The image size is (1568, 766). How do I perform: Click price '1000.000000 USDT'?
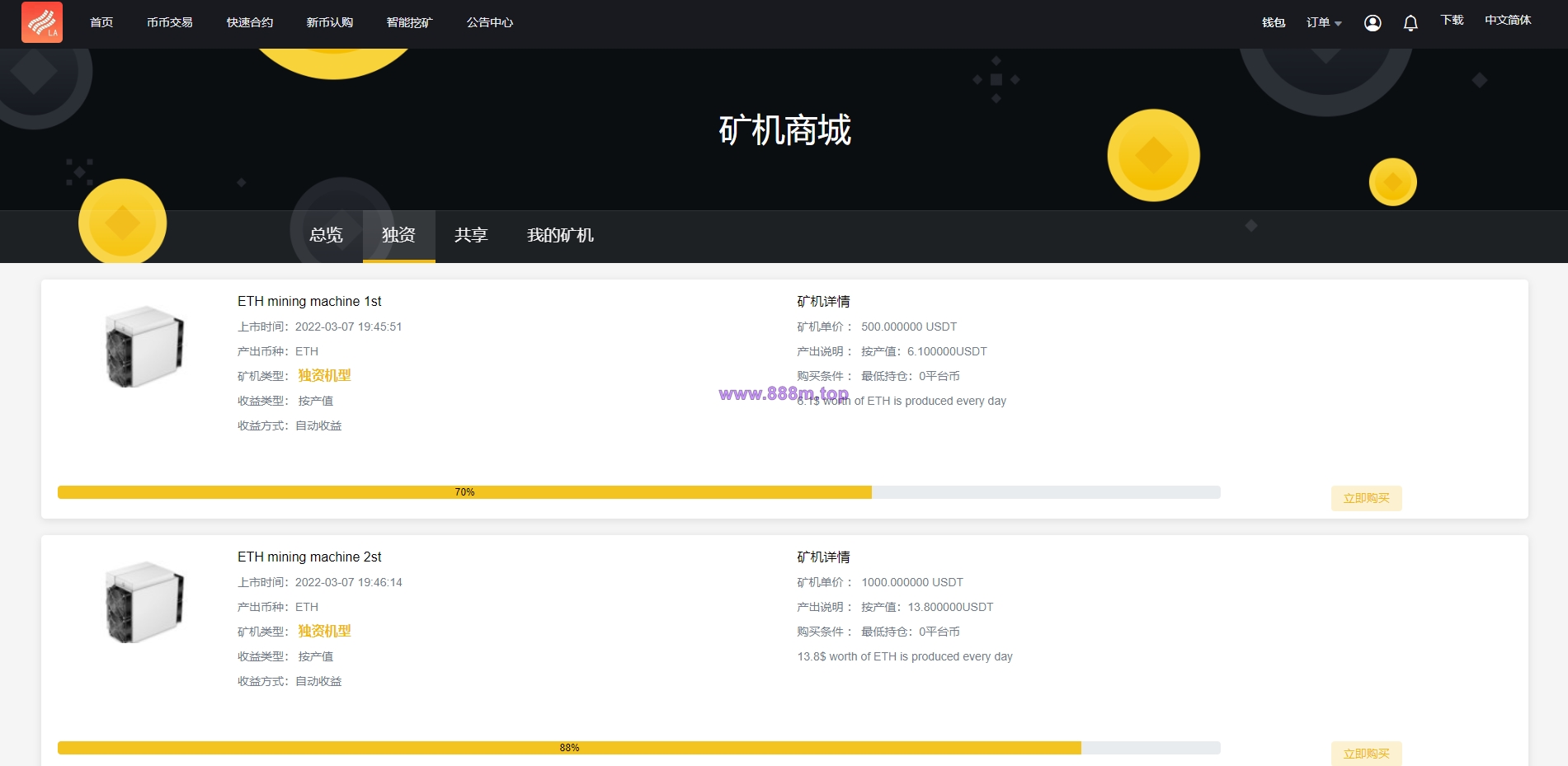point(912,582)
